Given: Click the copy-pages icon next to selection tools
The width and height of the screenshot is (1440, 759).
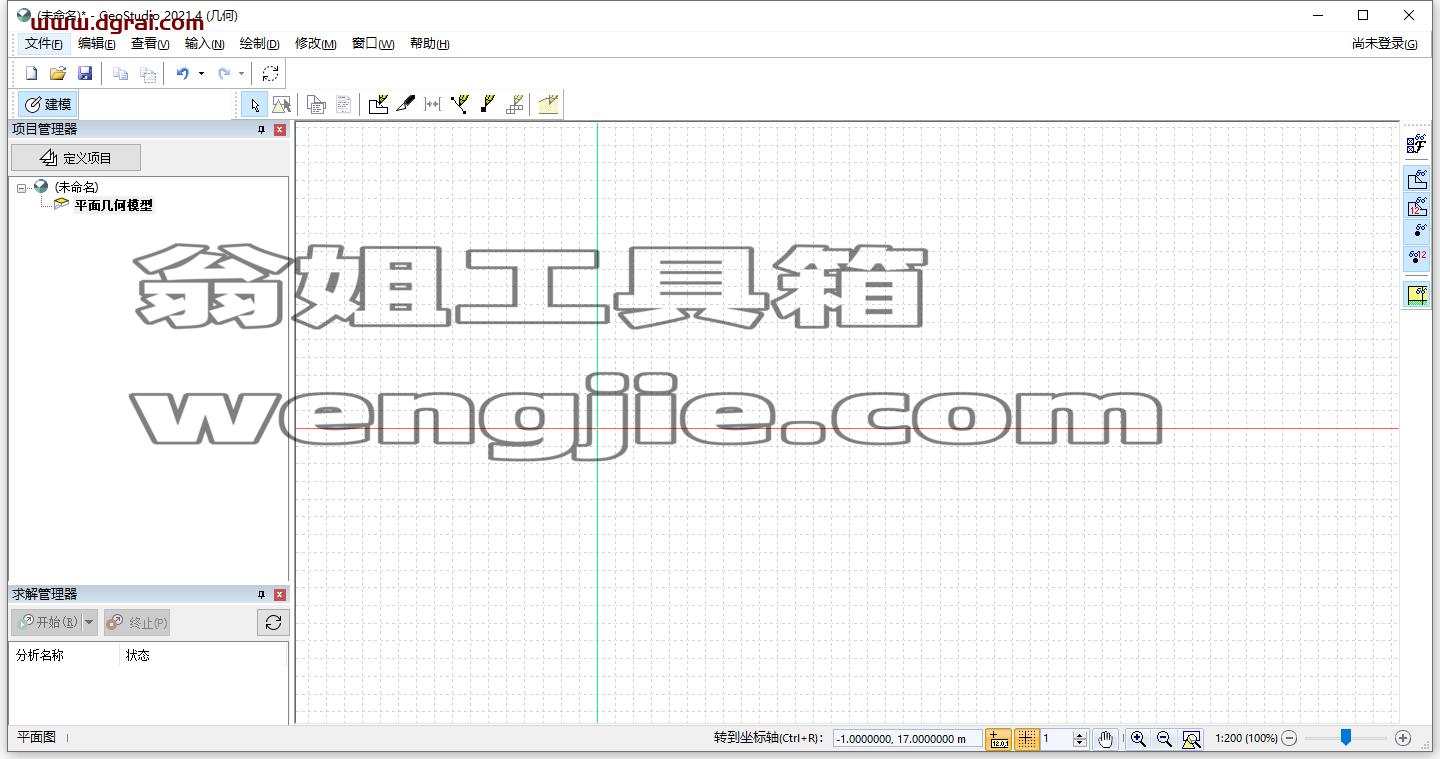Looking at the screenshot, I should coord(316,104).
